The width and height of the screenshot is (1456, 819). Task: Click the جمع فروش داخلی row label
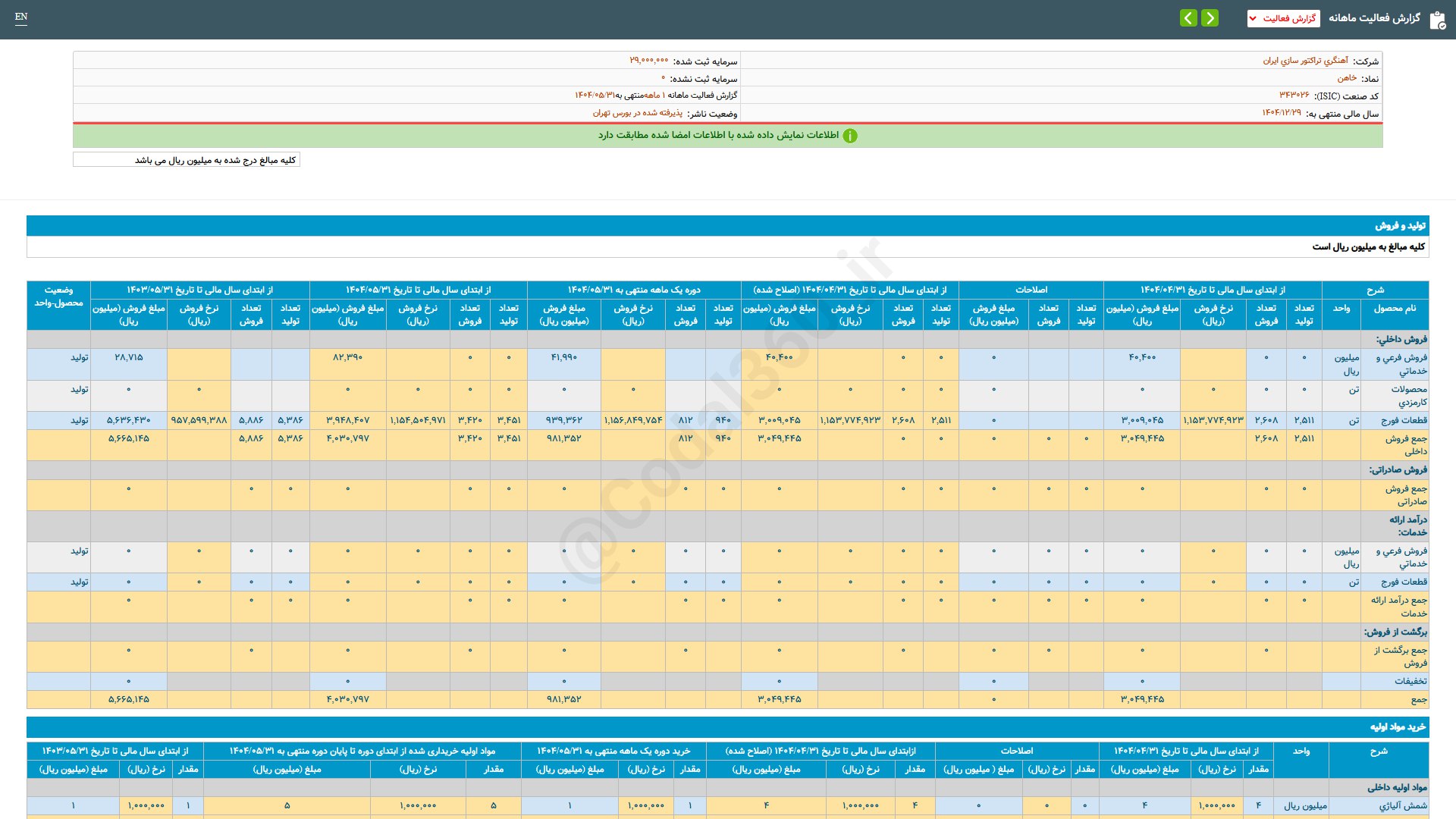[x=1405, y=444]
